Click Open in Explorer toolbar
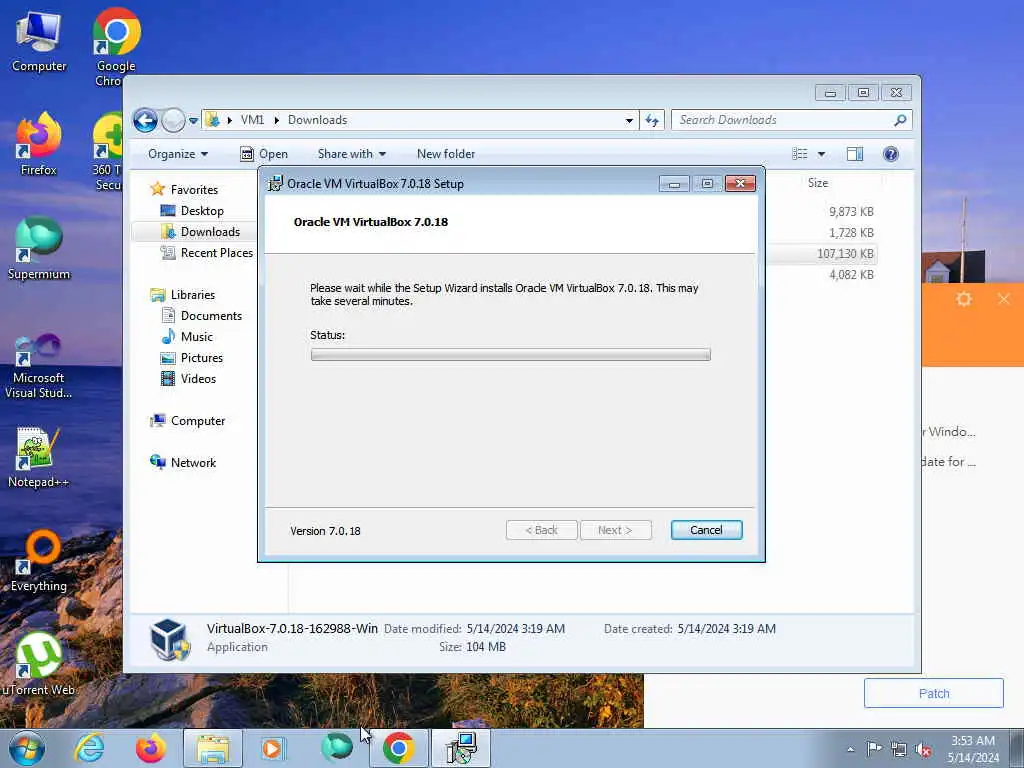Image resolution: width=1024 pixels, height=768 pixels. pyautogui.click(x=264, y=154)
